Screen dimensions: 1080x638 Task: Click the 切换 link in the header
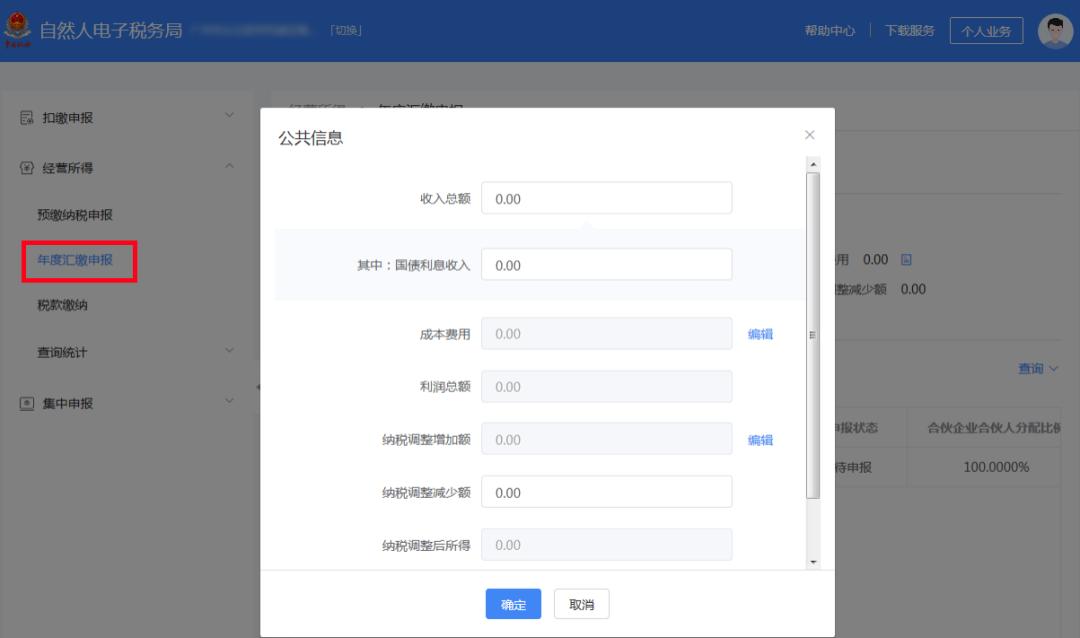coord(346,29)
